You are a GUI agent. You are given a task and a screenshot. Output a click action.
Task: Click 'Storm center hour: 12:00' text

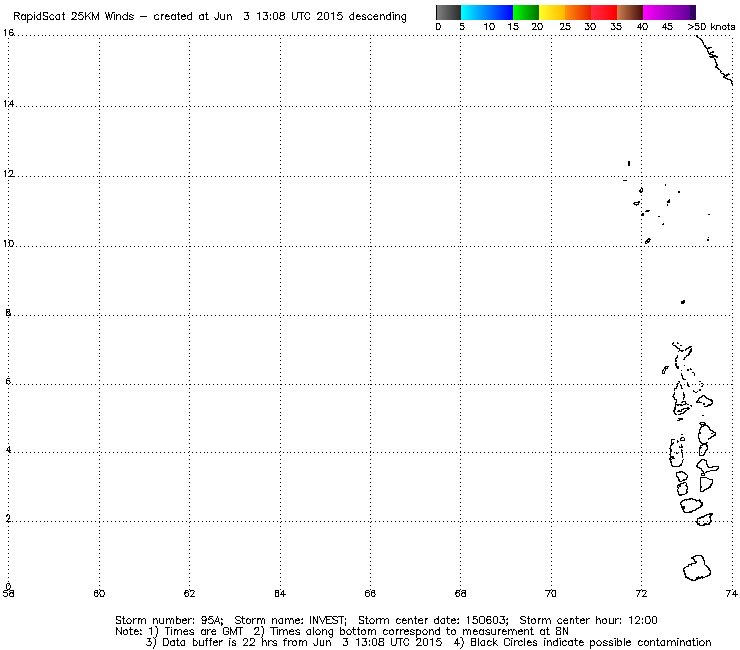point(588,620)
